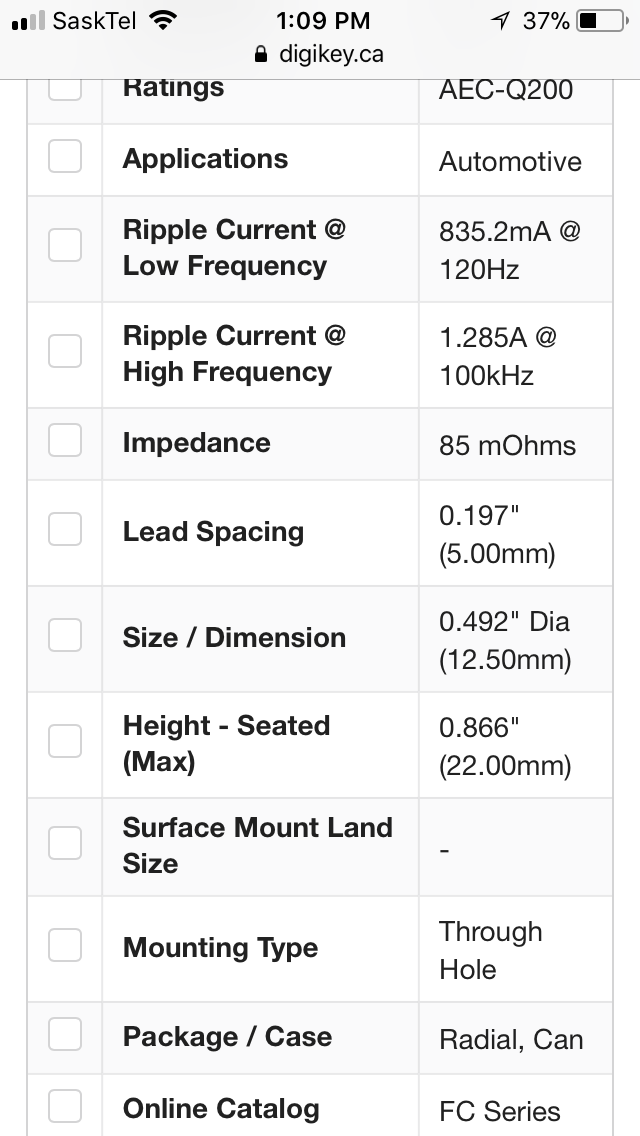Select the Ripple Current @ Low Frequency checkbox
Screen dimensions: 640x1136
(x=65, y=245)
